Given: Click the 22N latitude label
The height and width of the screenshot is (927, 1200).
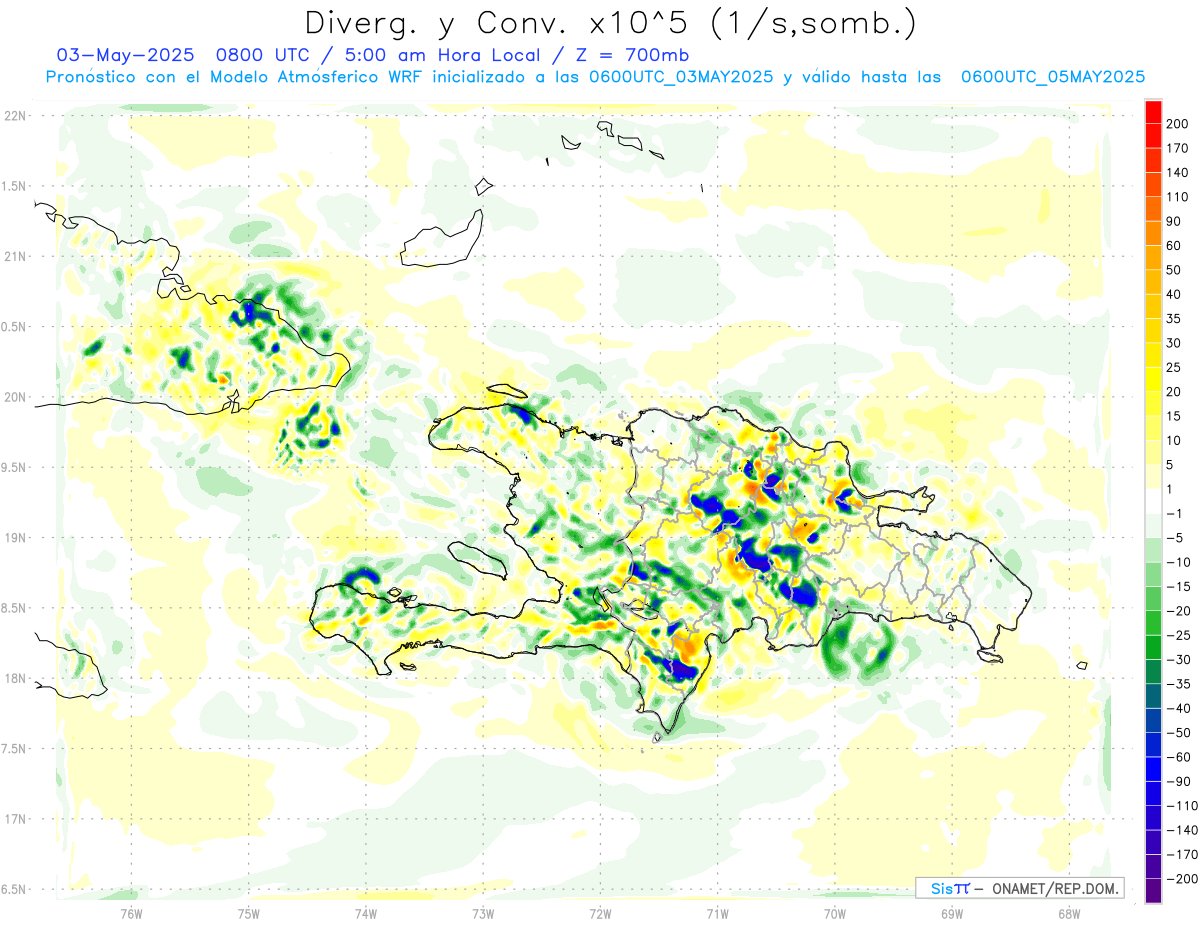Looking at the screenshot, I should (15, 116).
